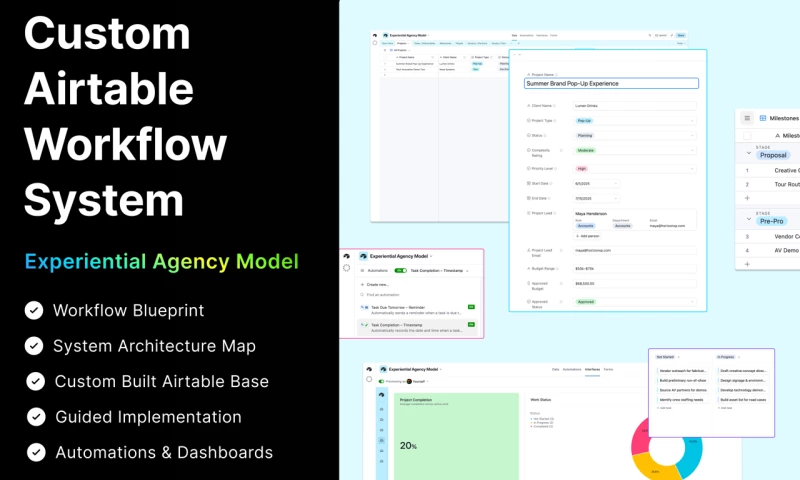This screenshot has width=800, height=480.
Task: Click the Experiential Agency Model base icon in the Automations panel
Action: click(x=364, y=257)
